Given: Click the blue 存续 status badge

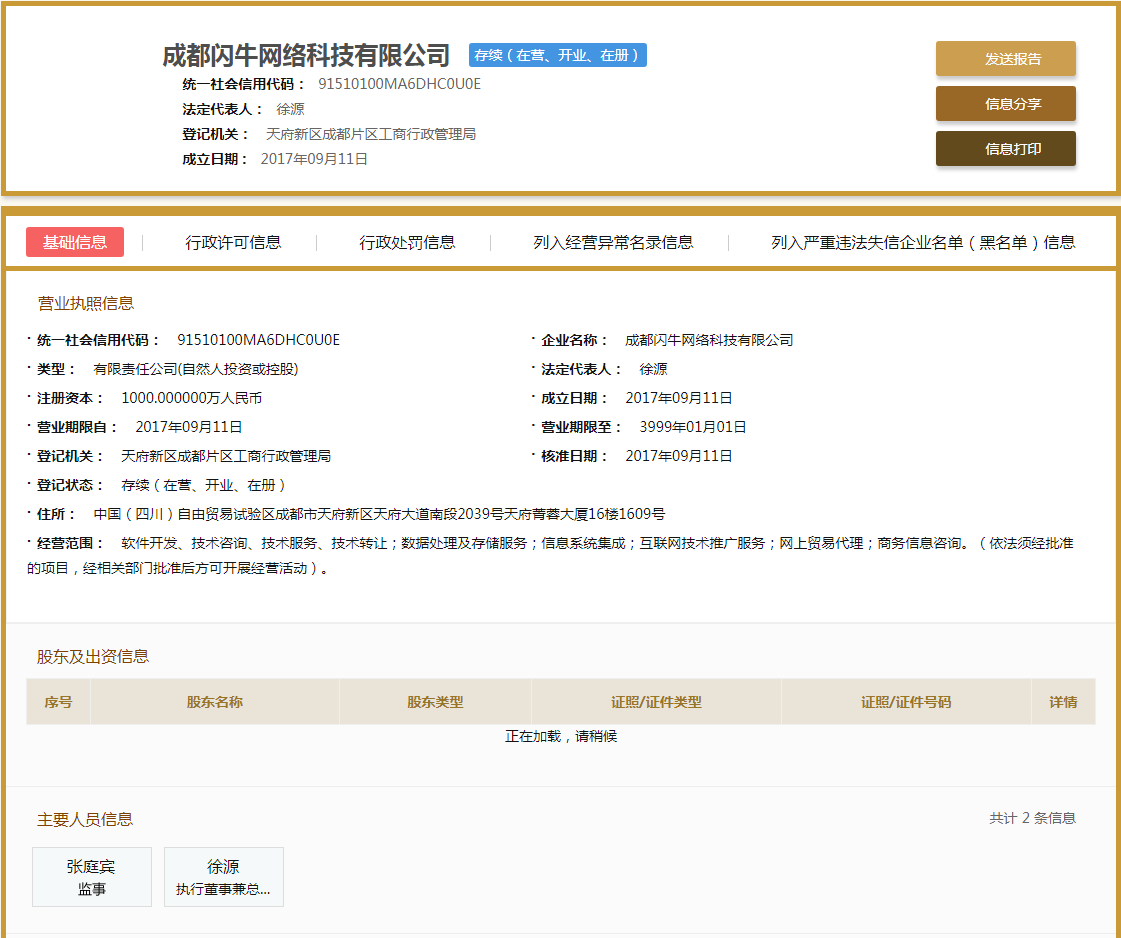Looking at the screenshot, I should 557,55.
